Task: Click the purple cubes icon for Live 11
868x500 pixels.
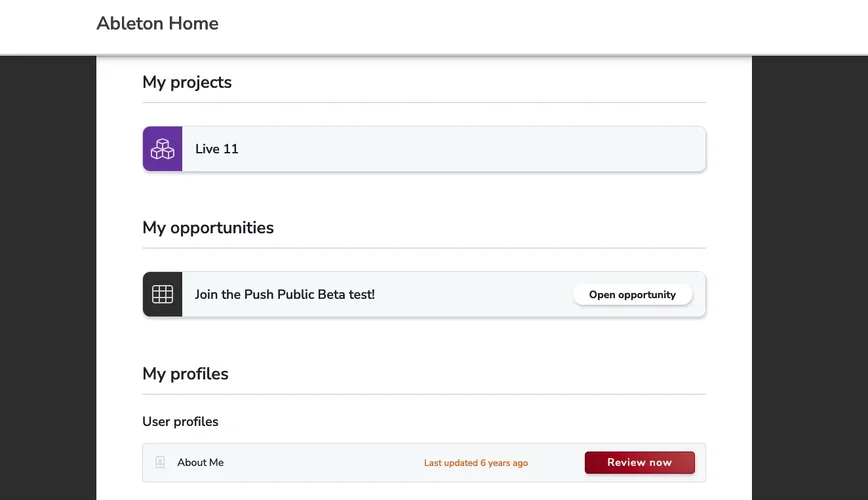Action: point(162,149)
